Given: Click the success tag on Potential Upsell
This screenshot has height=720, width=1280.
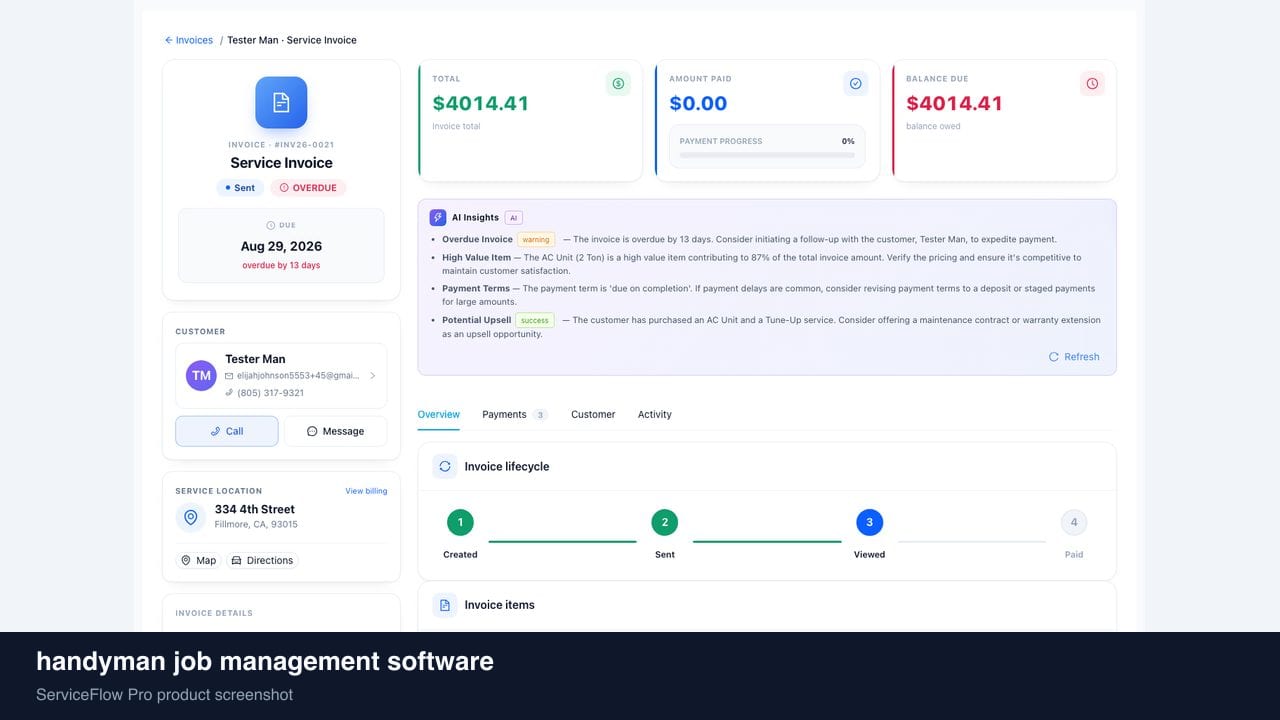Looking at the screenshot, I should click(535, 321).
